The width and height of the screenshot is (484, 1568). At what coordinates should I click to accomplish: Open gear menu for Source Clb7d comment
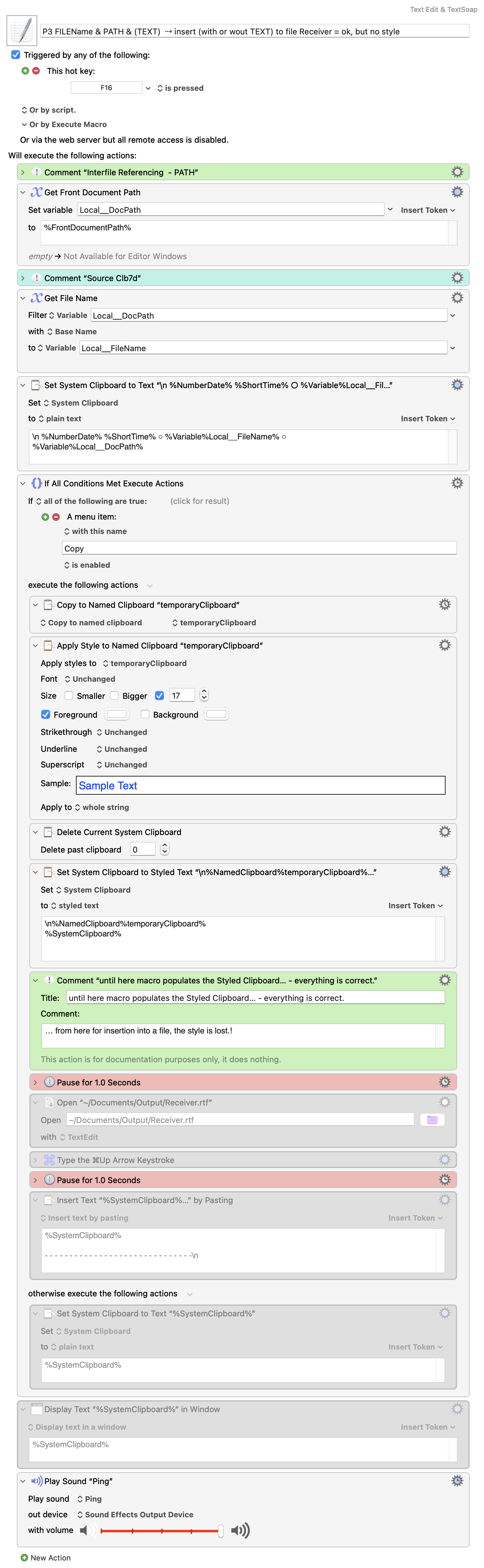[x=457, y=278]
